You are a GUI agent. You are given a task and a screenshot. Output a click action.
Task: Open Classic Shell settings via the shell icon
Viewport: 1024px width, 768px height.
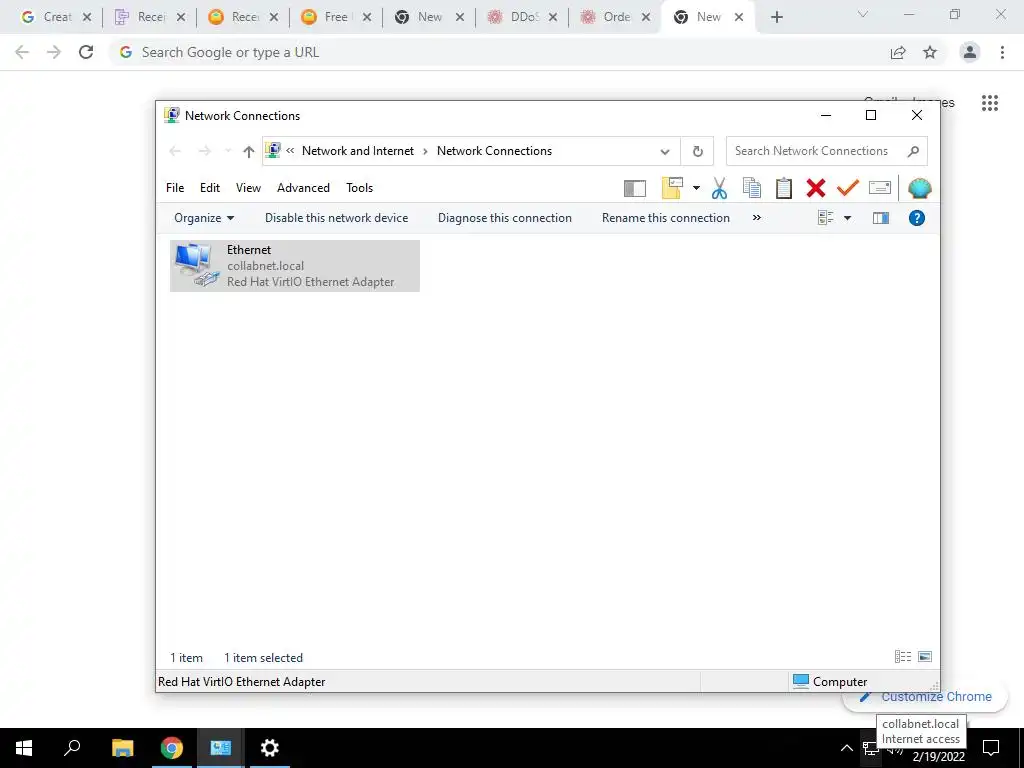920,188
